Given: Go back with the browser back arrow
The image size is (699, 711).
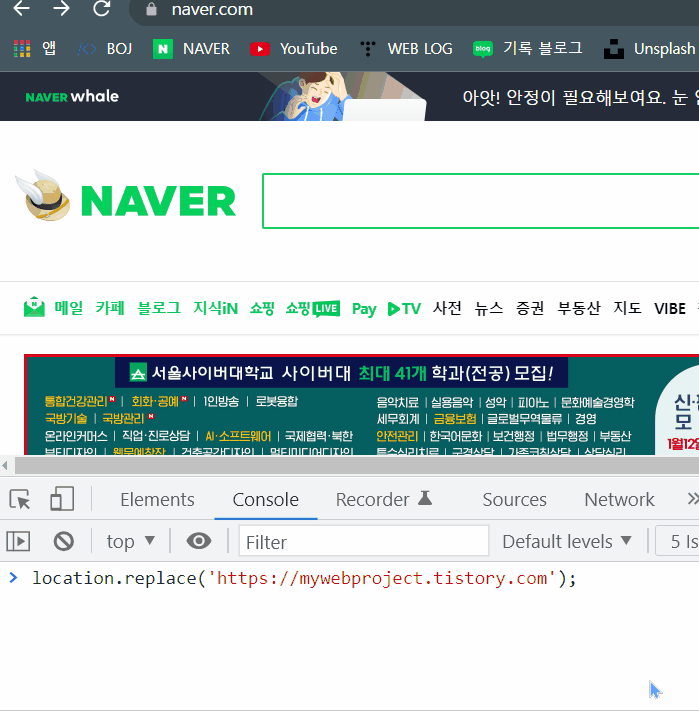Looking at the screenshot, I should tap(21, 8).
